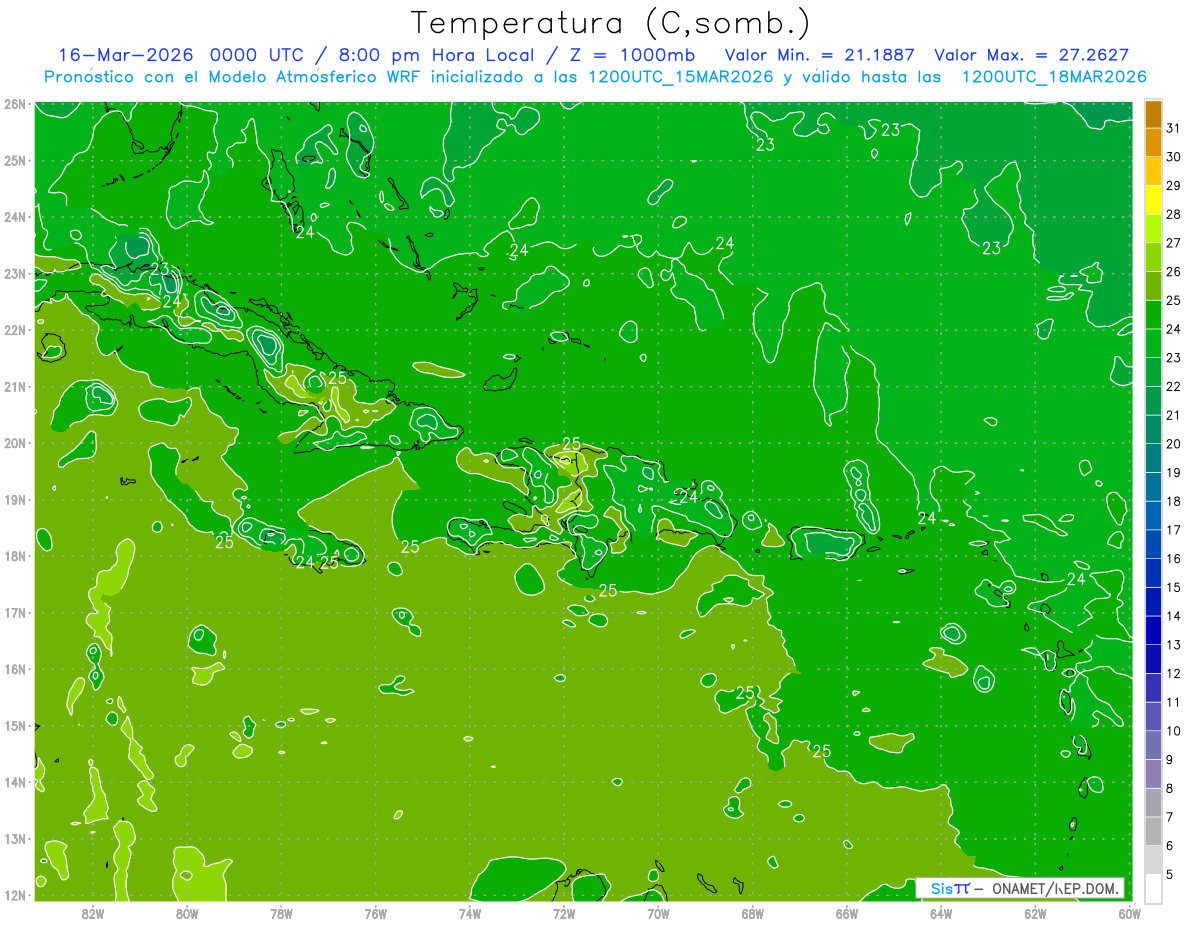Click the "20" label on the color scale
Viewport: 1200px width, 927px height.
(x=1173, y=444)
